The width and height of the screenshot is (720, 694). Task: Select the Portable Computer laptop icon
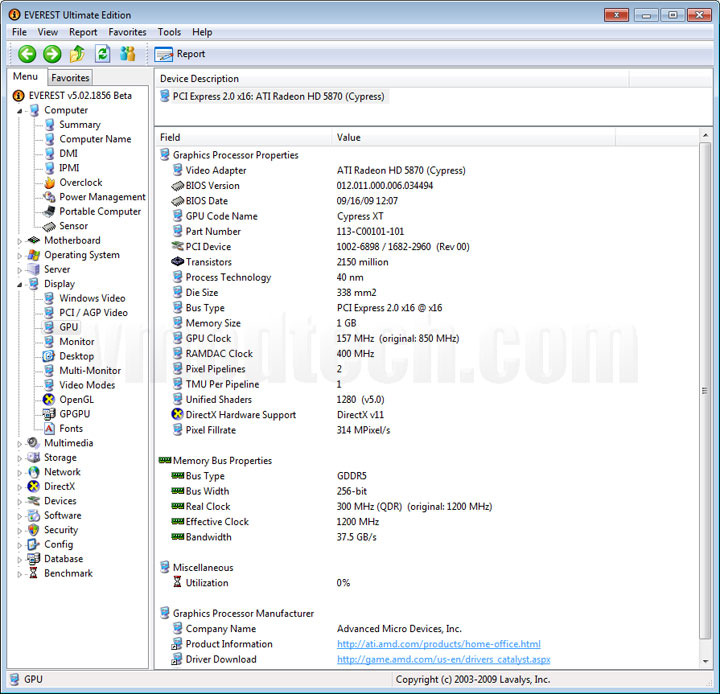tap(49, 212)
